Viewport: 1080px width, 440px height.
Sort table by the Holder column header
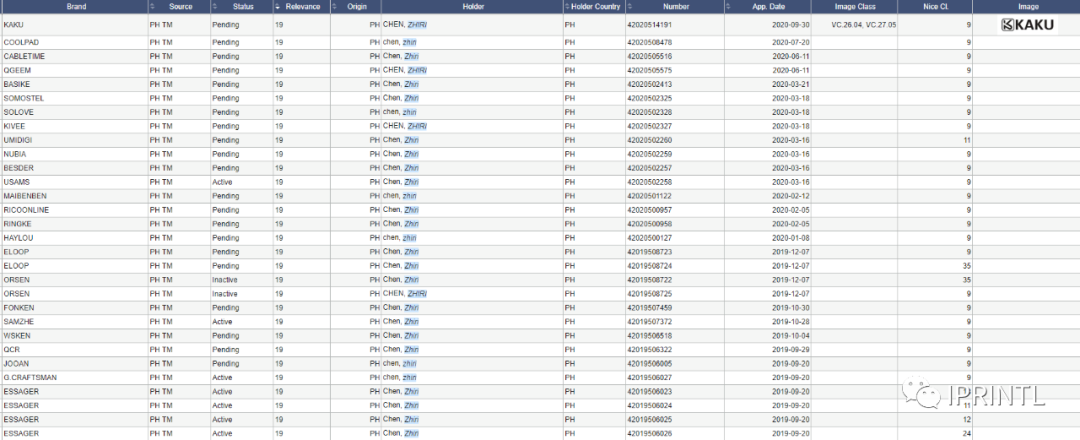[473, 6]
